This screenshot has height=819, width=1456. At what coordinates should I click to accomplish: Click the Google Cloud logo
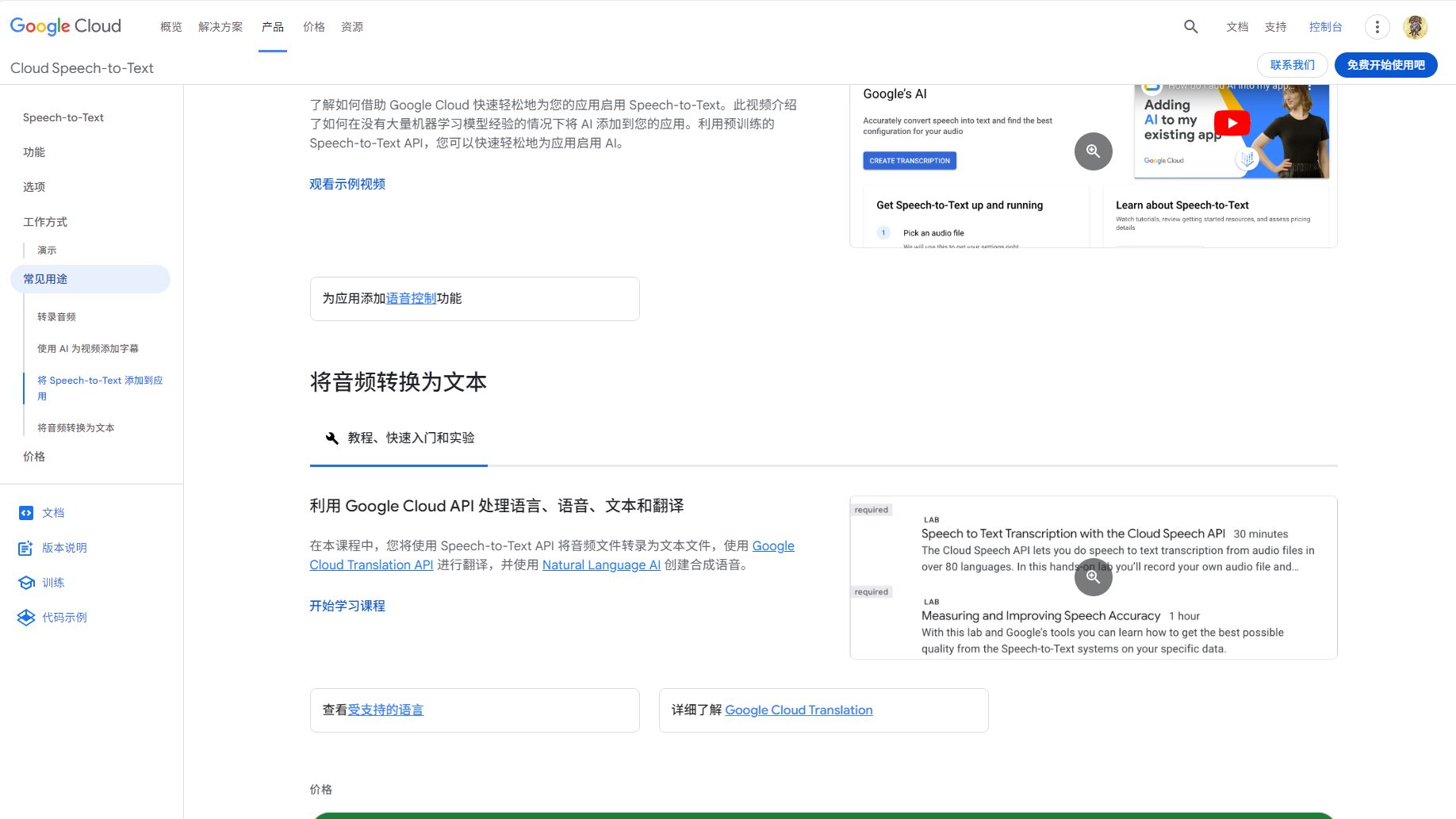(x=64, y=25)
